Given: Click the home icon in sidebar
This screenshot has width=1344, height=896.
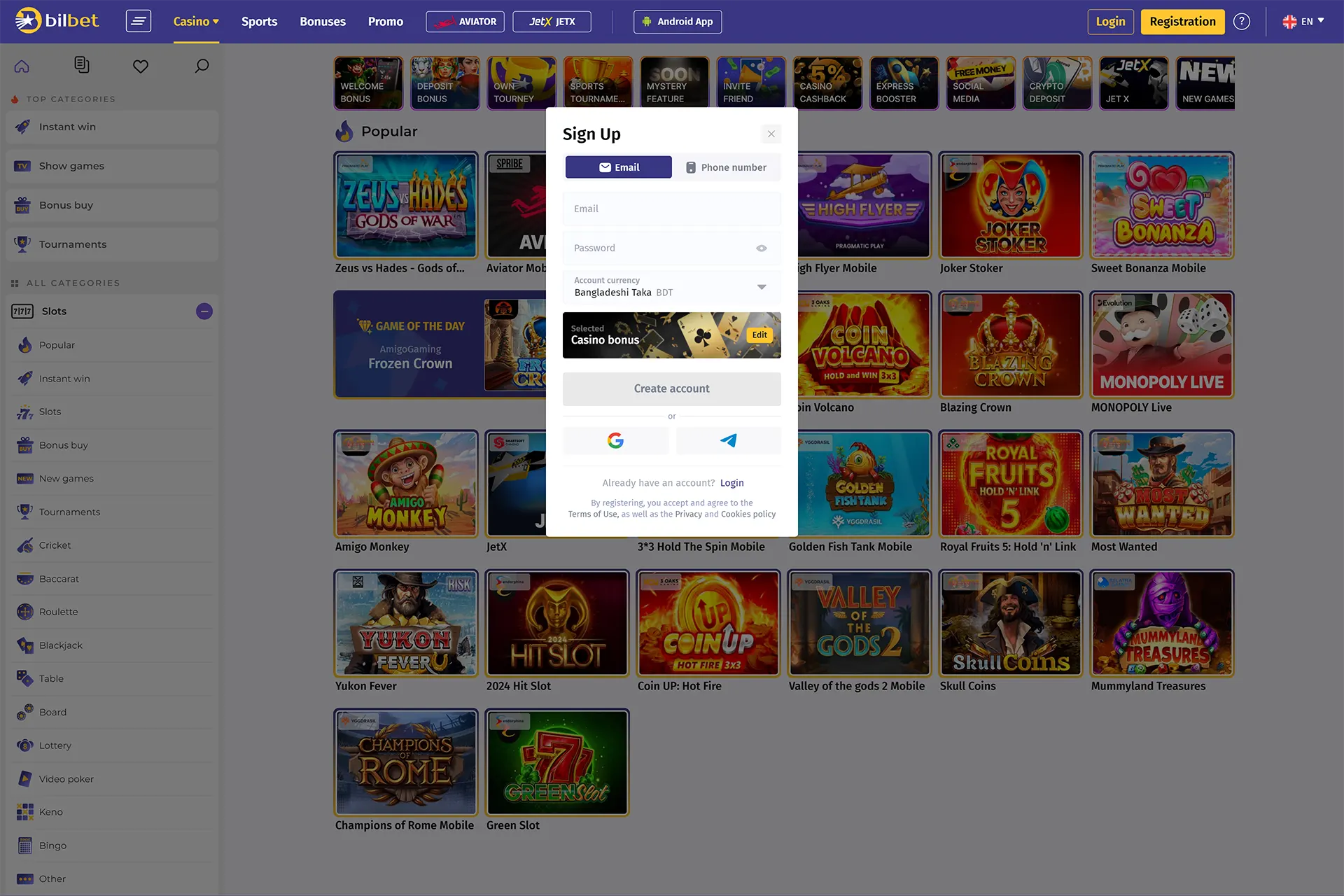Looking at the screenshot, I should [22, 66].
